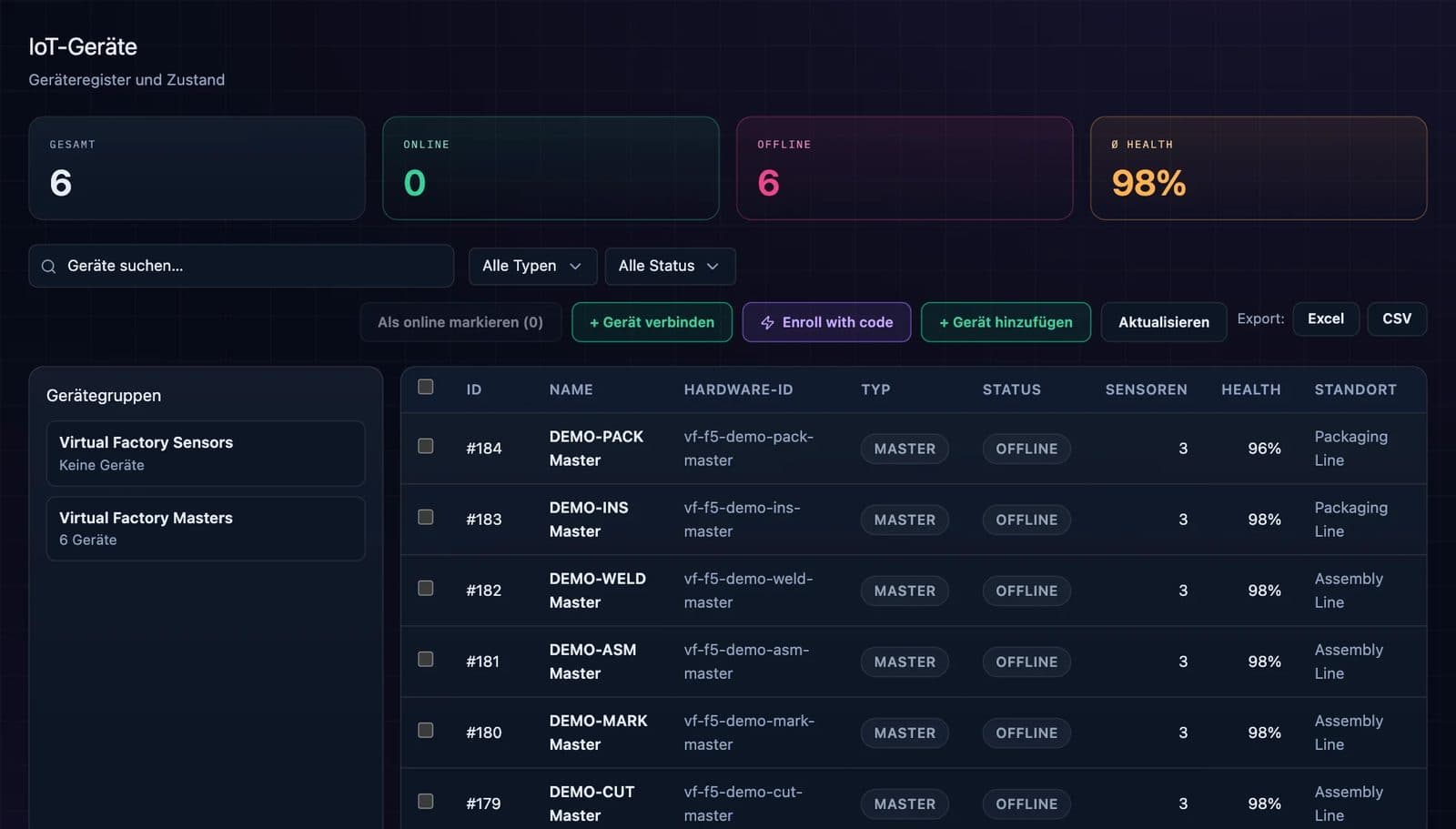Click the MASTER badge in row #181
1456x829 pixels.
click(905, 662)
